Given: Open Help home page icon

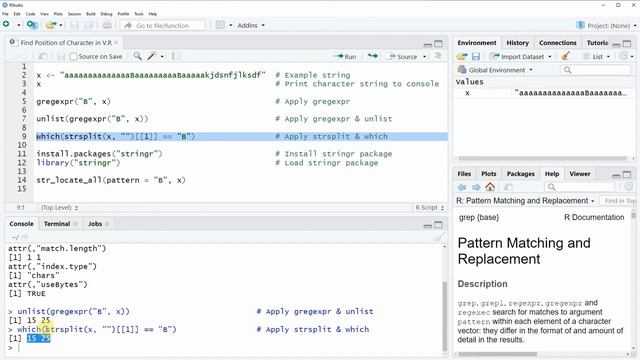Looking at the screenshot, I should click(x=490, y=187).
